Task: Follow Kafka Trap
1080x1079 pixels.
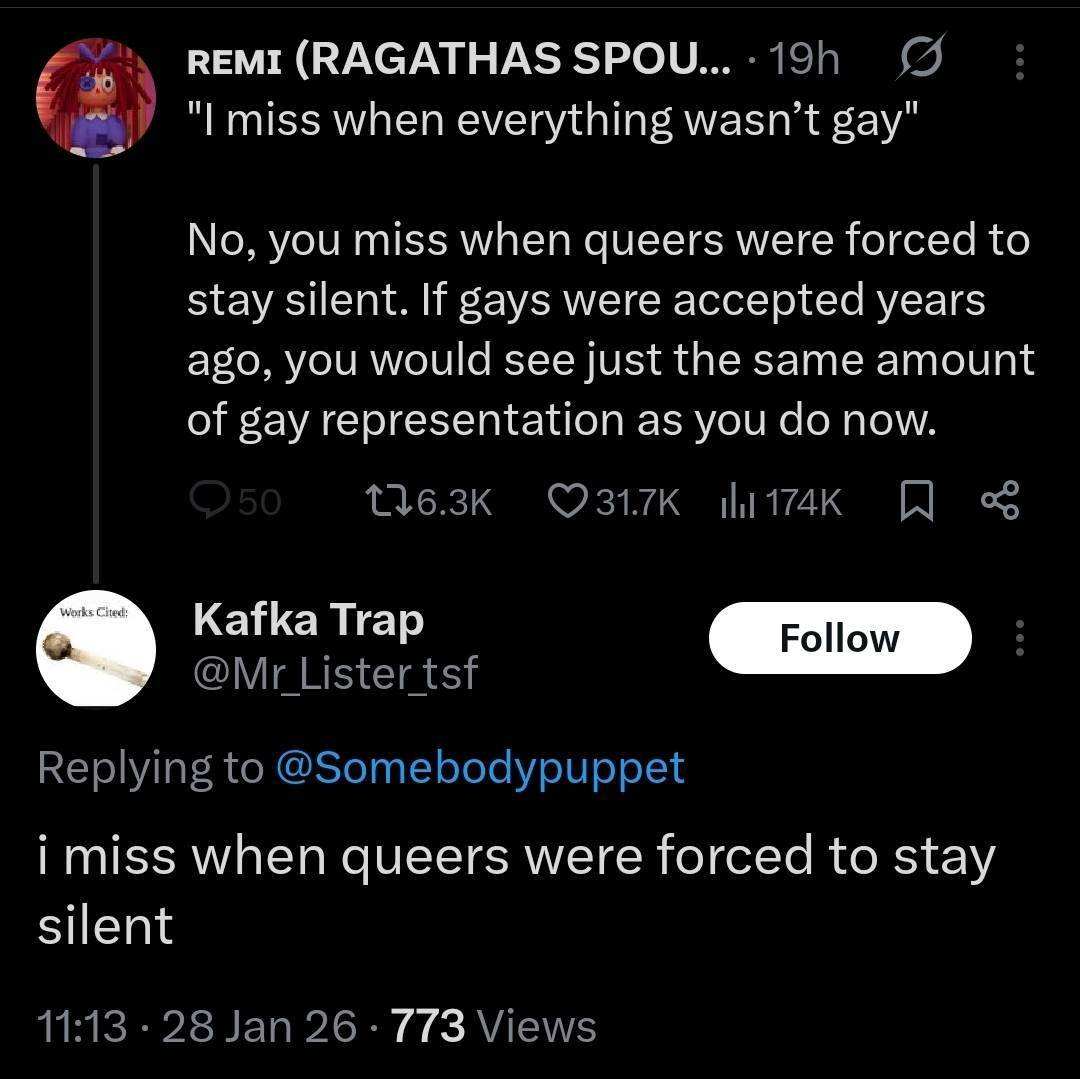Action: click(x=839, y=638)
